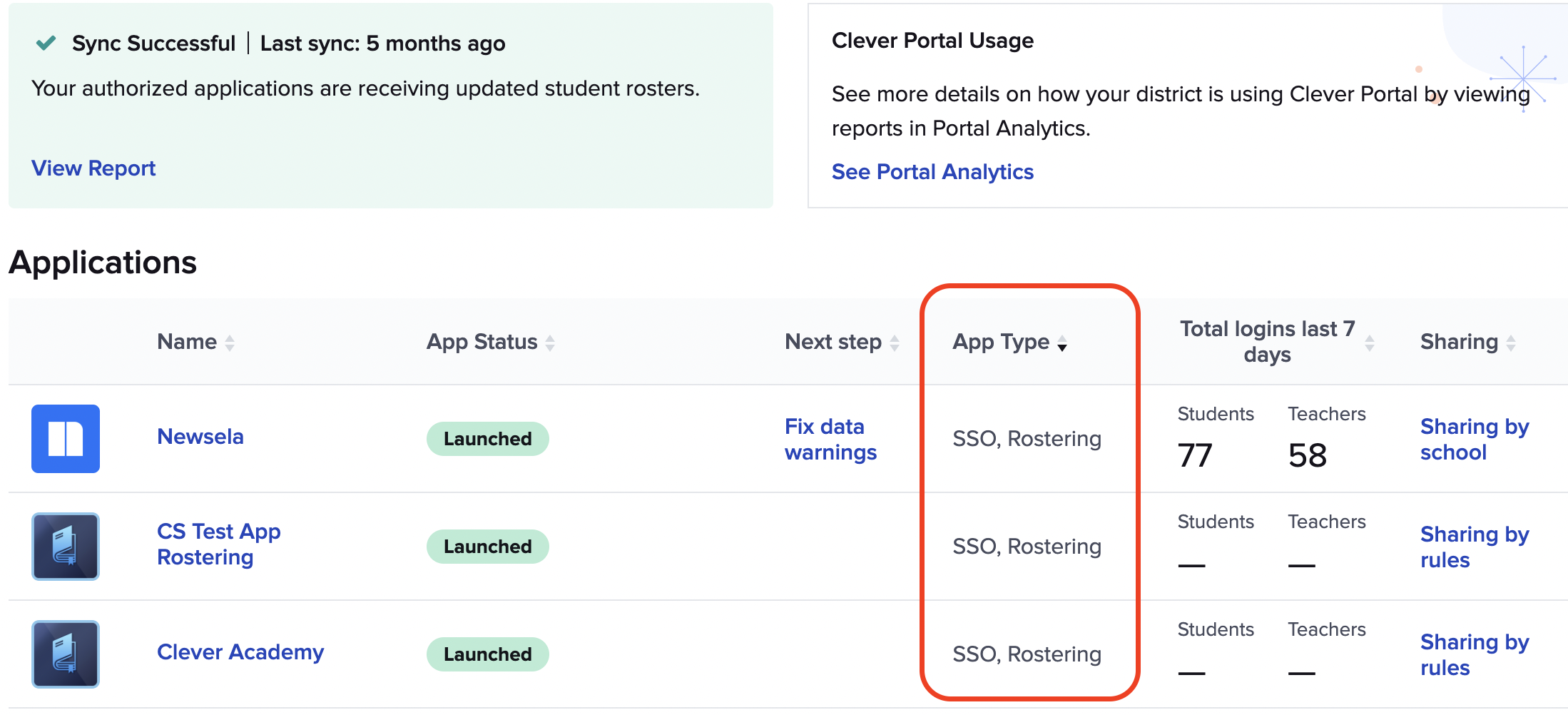
Task: Click Fix data warnings for Newsela
Action: (830, 438)
